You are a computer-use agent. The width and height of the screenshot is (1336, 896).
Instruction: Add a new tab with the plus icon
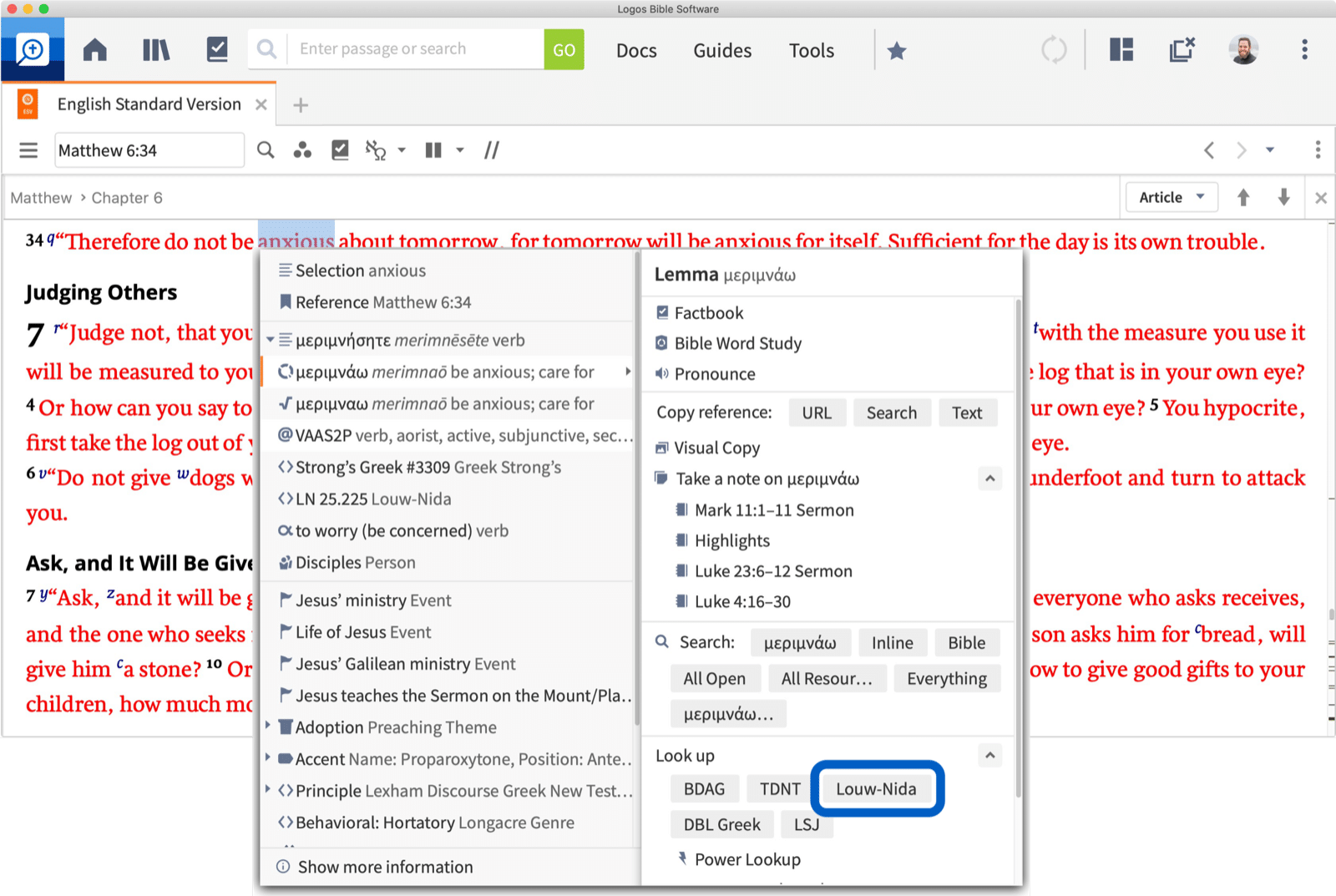click(x=301, y=105)
